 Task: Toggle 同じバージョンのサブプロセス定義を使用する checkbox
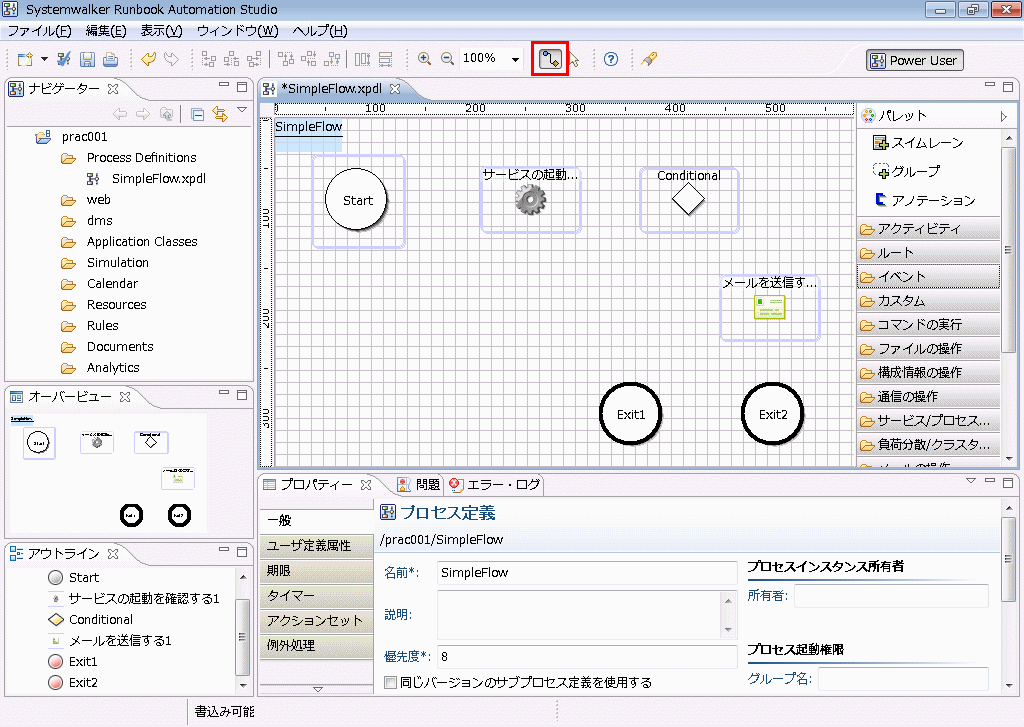click(391, 683)
